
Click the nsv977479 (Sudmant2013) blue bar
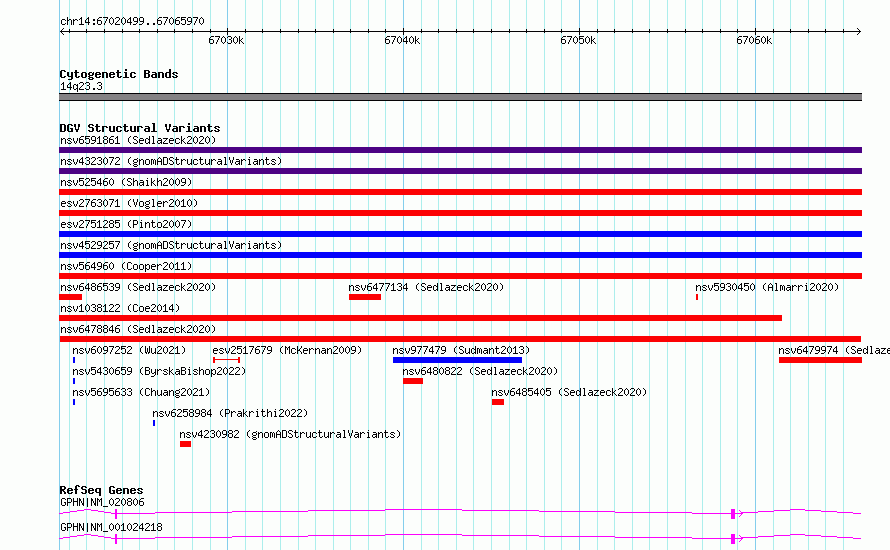click(x=457, y=360)
